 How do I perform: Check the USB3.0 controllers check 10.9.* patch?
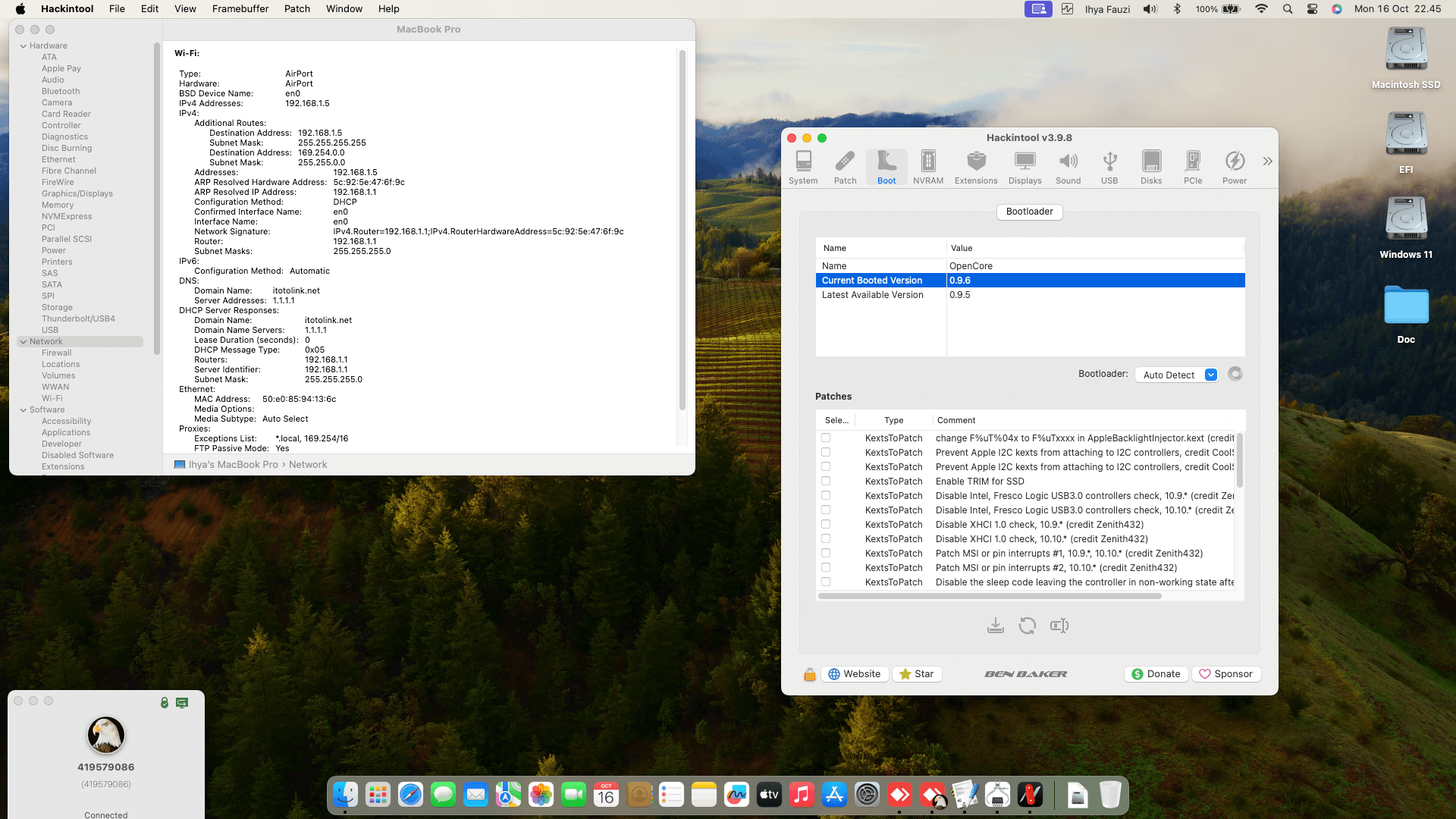[x=826, y=495]
